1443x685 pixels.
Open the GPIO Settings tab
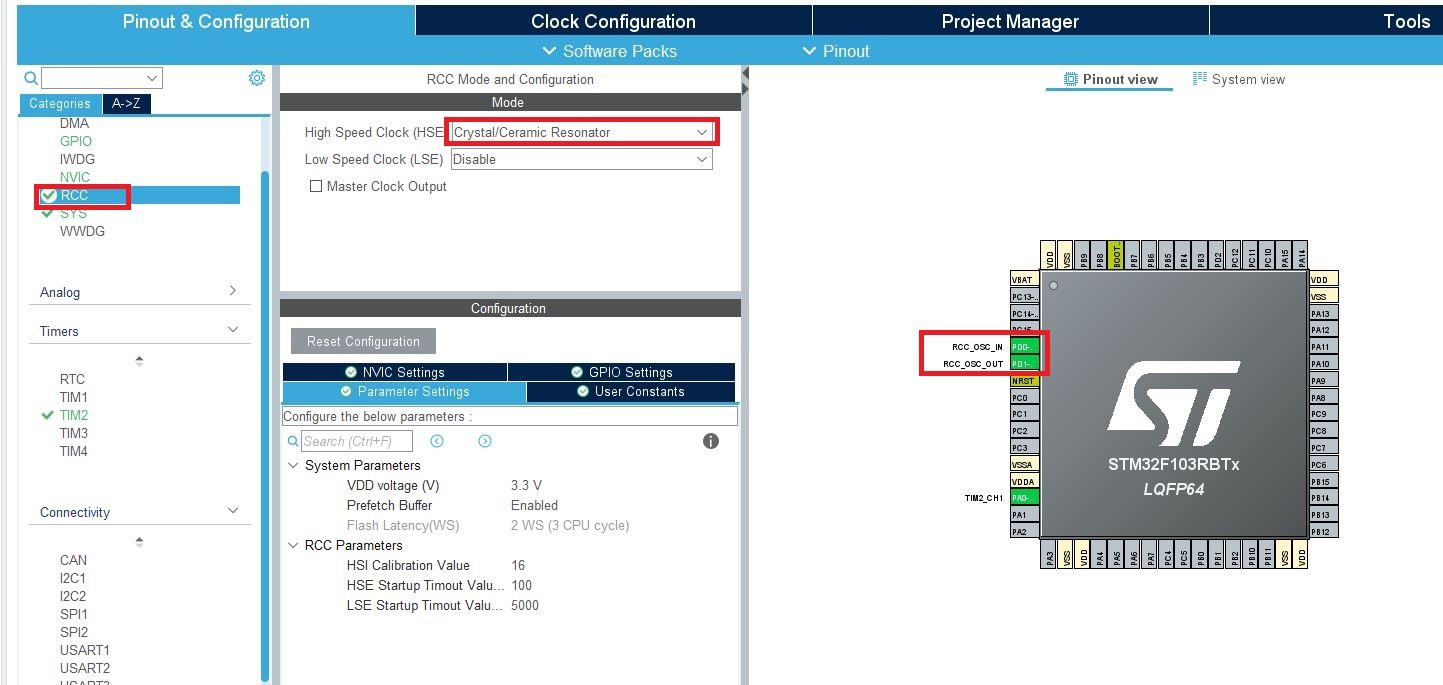(621, 372)
